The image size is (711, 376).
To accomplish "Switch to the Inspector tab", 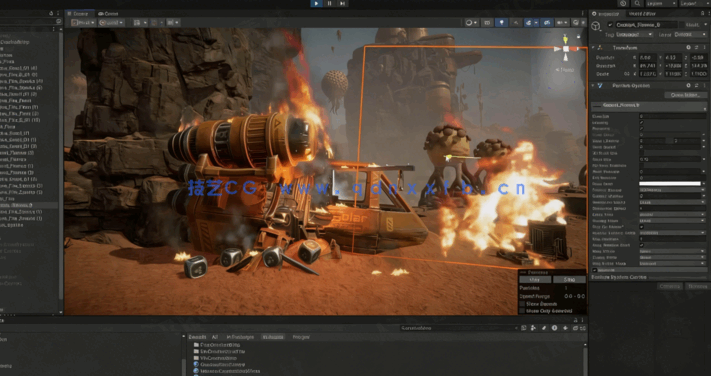I will pos(608,14).
